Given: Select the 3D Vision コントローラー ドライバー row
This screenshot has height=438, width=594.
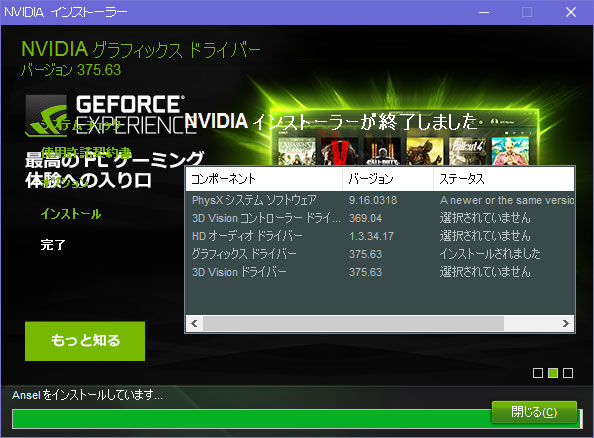Looking at the screenshot, I should click(x=380, y=218).
